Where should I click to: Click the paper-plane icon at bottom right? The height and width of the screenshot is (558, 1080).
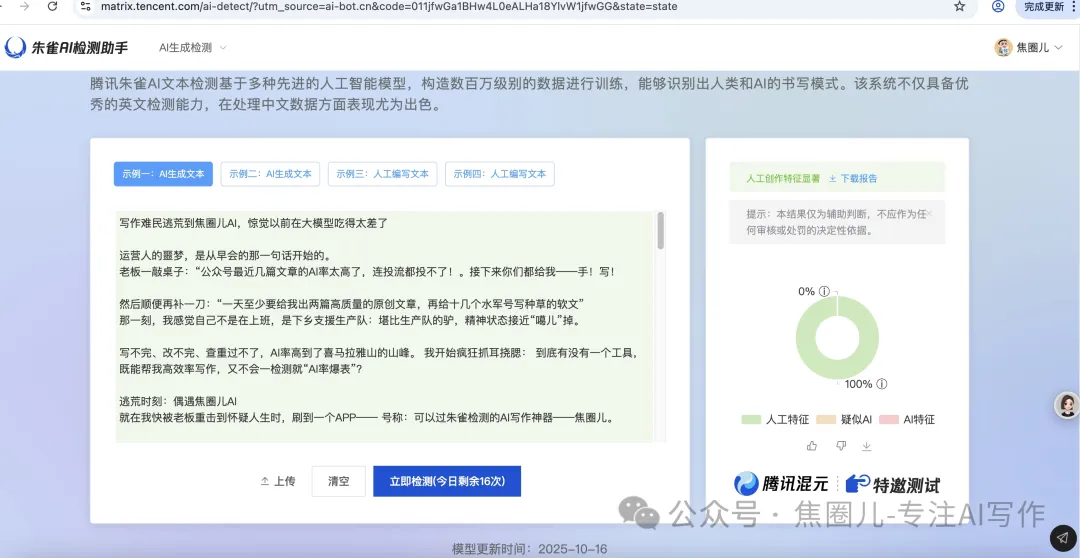tap(1063, 538)
